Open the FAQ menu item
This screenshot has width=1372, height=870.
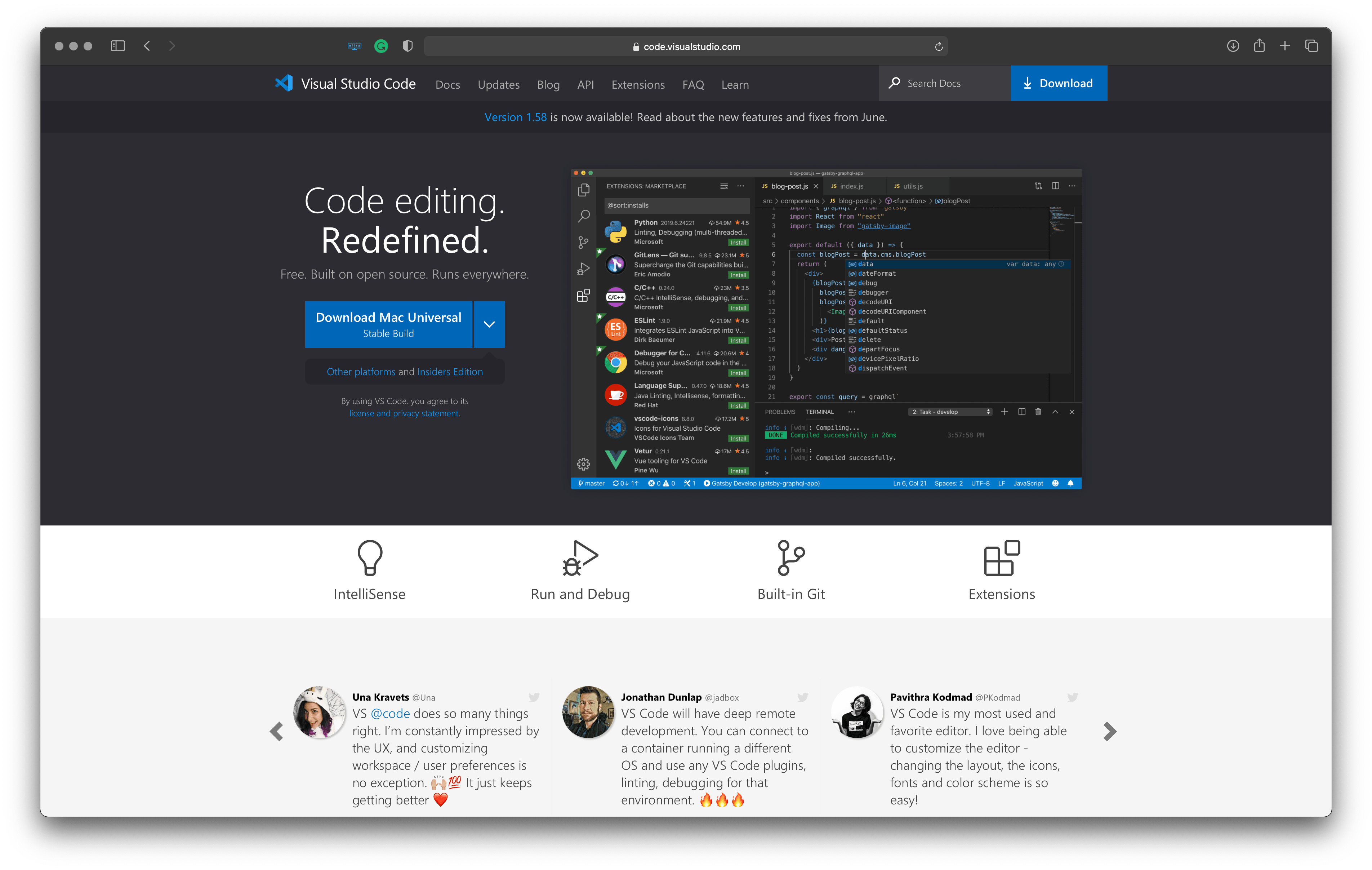click(x=693, y=84)
